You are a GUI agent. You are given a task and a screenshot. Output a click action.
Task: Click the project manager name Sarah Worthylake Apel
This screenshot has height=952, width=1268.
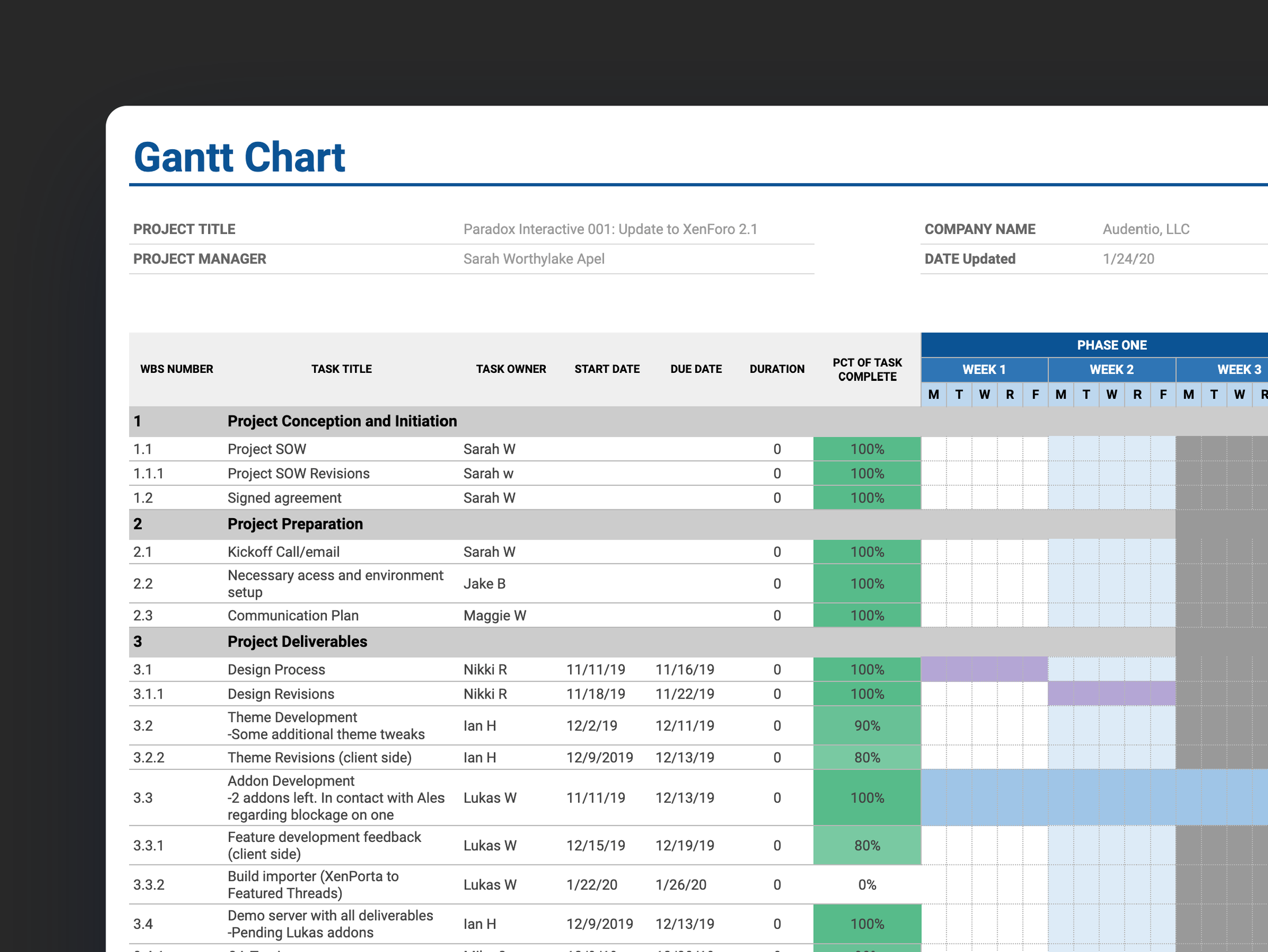pos(534,259)
